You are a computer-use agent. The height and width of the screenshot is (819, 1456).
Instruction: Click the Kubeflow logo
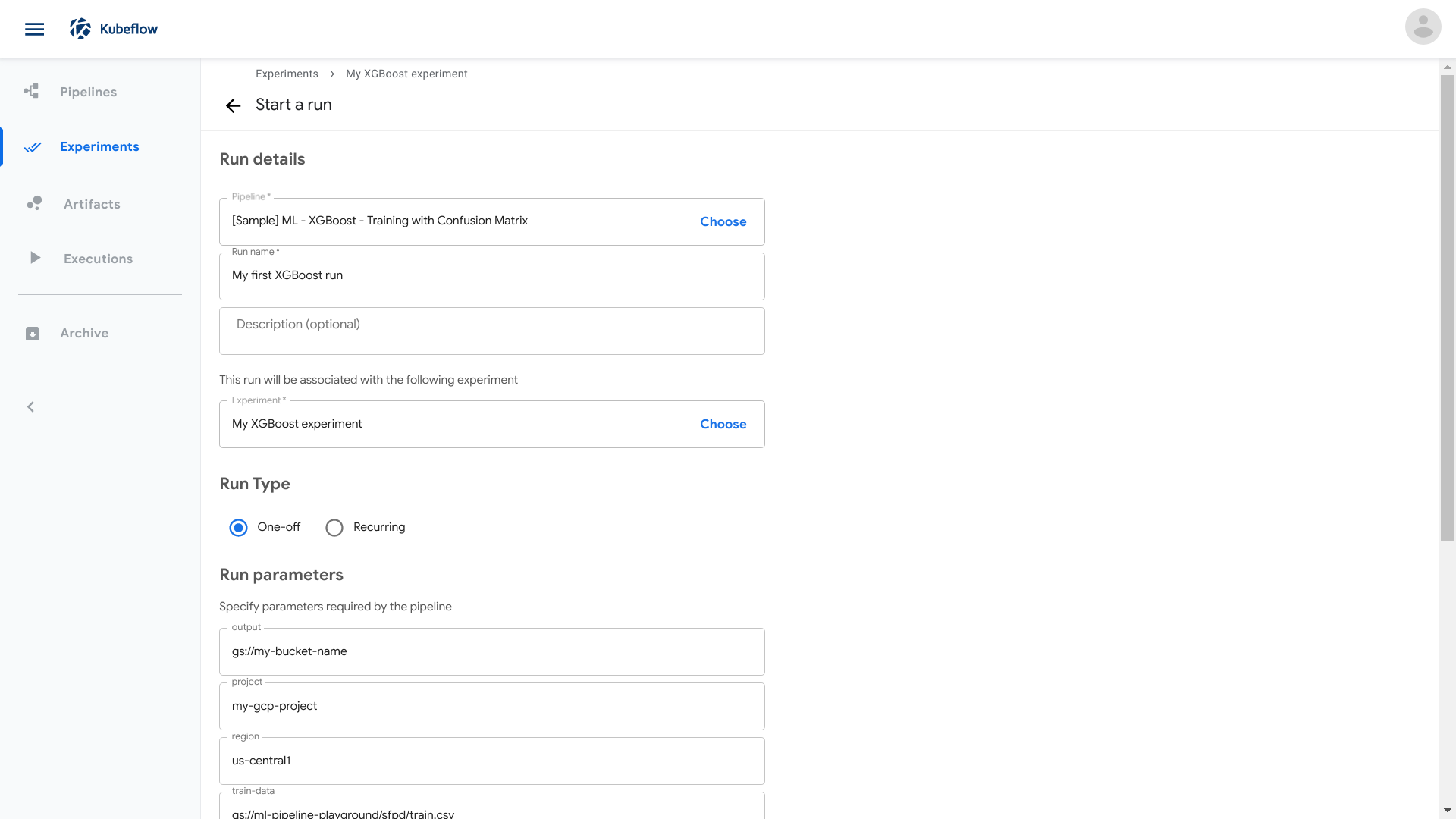pyautogui.click(x=114, y=29)
